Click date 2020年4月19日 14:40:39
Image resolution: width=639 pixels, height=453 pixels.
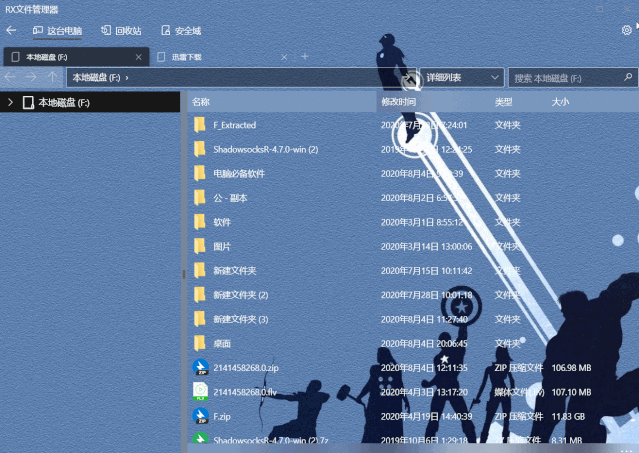tap(427, 416)
